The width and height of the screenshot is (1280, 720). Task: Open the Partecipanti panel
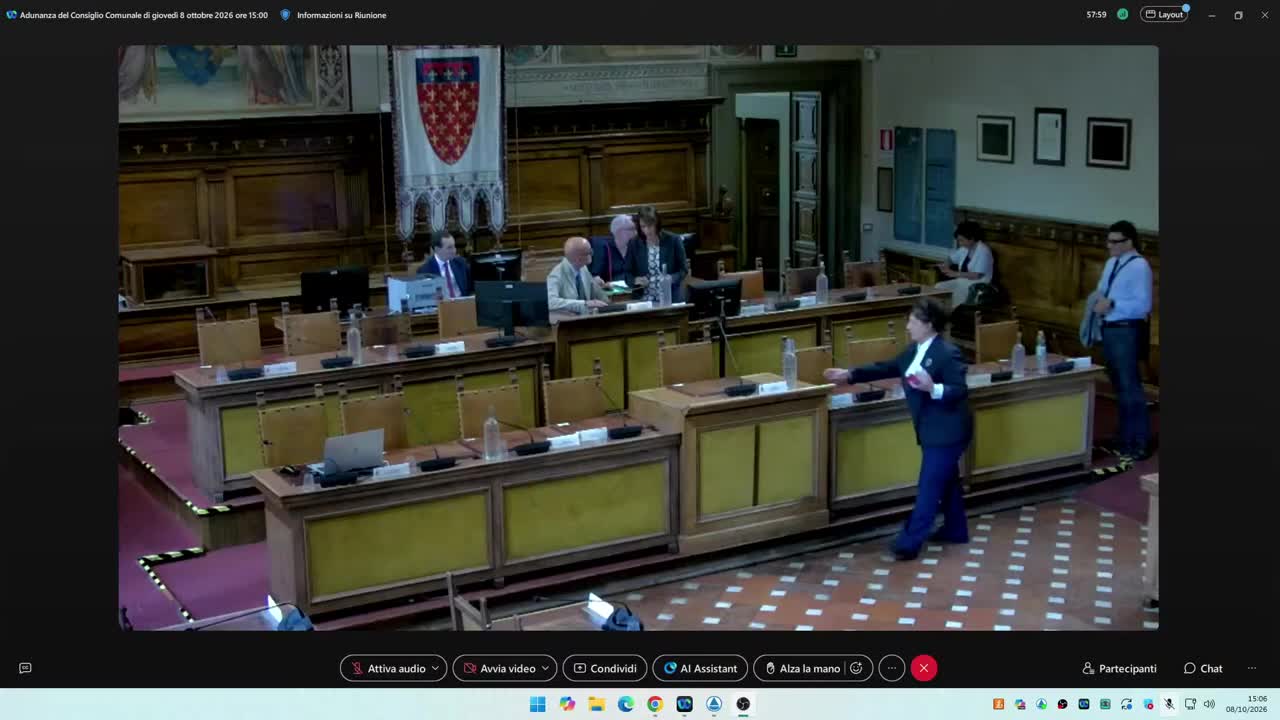[x=1119, y=668]
